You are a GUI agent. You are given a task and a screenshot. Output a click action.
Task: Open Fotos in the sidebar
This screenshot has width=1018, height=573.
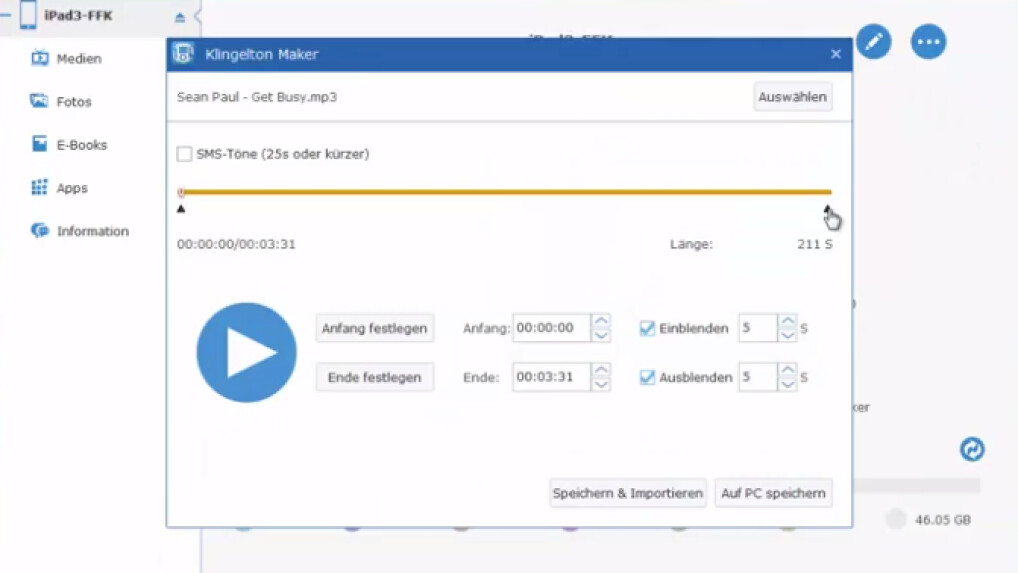73,102
